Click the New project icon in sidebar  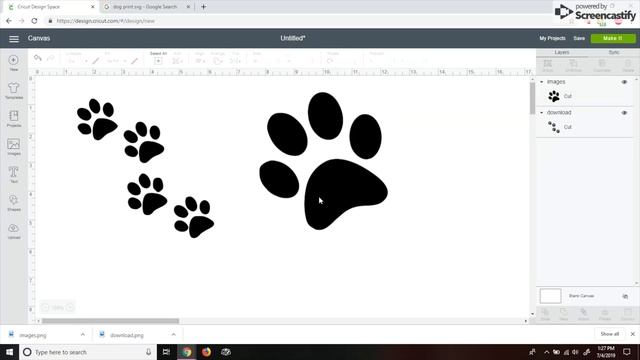13,62
